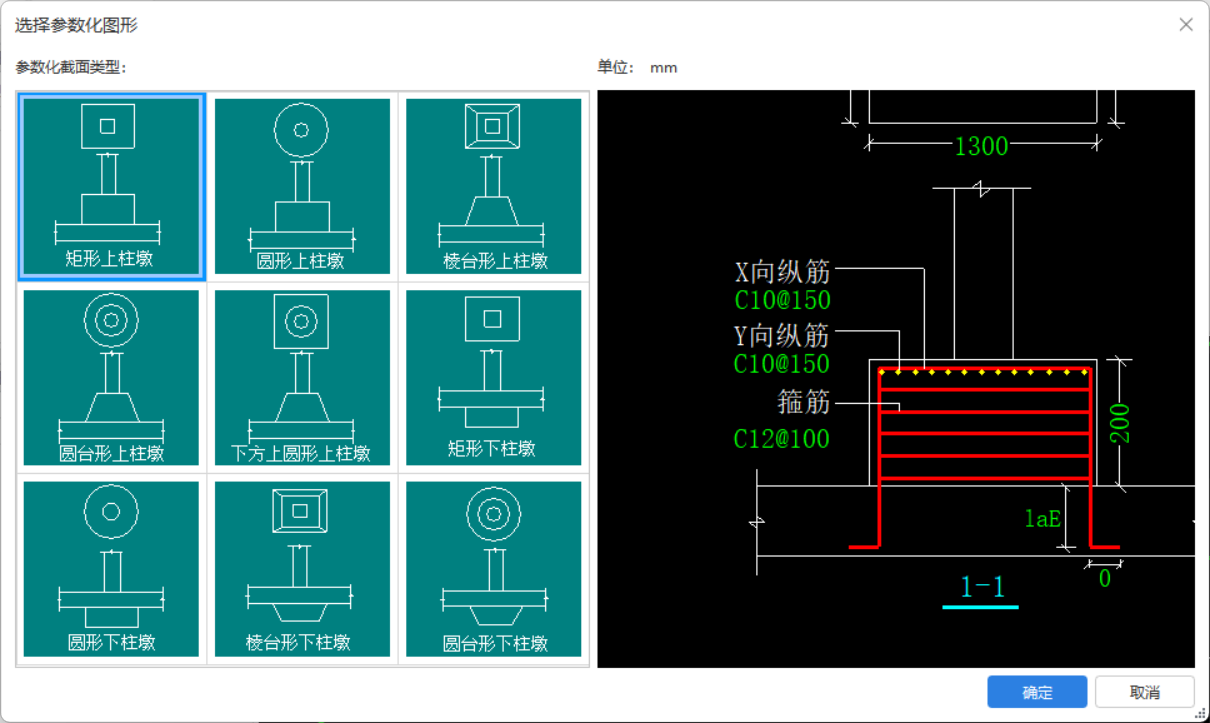
Task: Click the Y向纵筋 label in the preview
Action: (x=783, y=335)
